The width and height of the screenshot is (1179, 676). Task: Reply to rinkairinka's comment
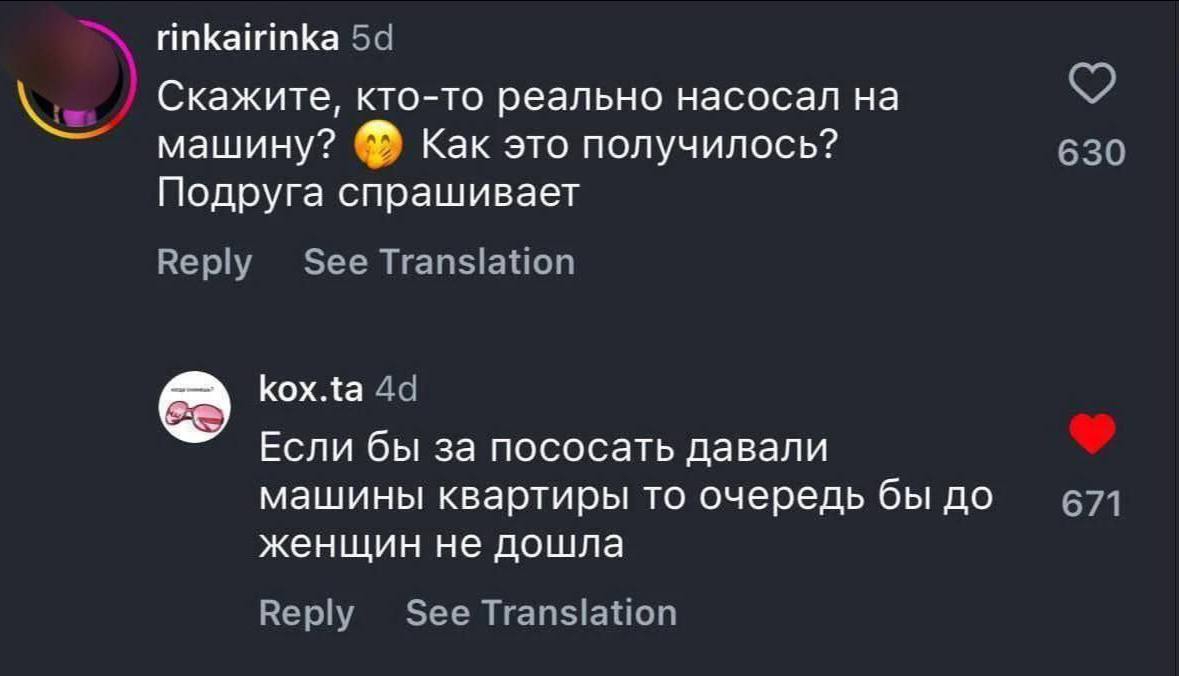205,262
